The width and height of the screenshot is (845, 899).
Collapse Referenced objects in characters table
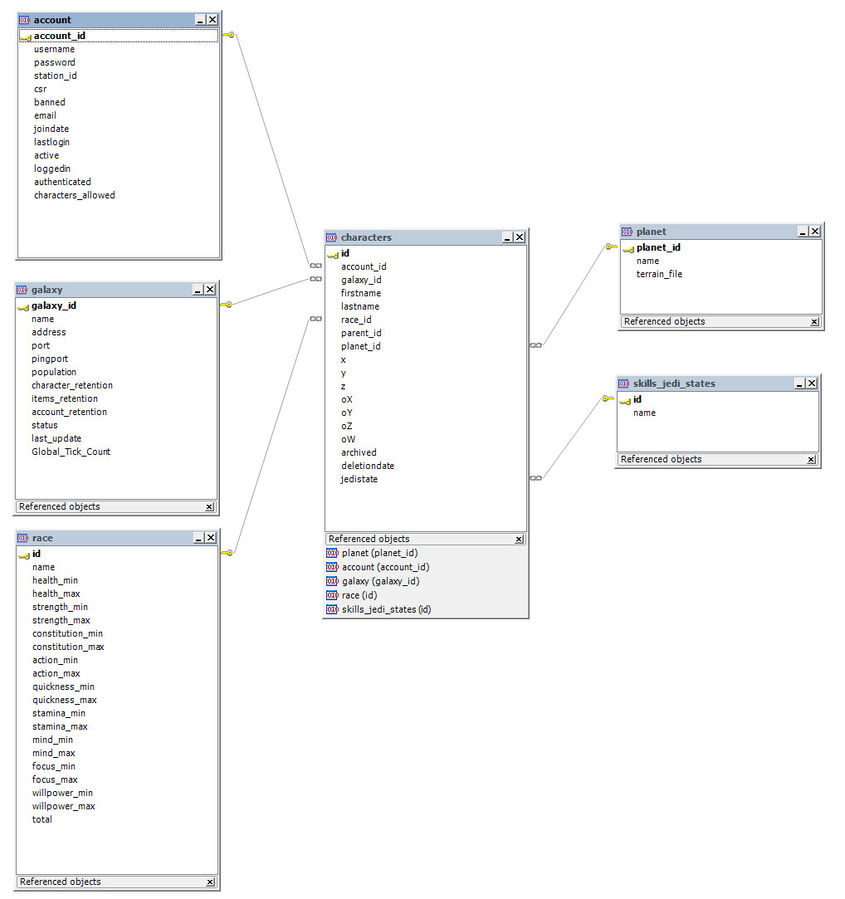(x=519, y=539)
